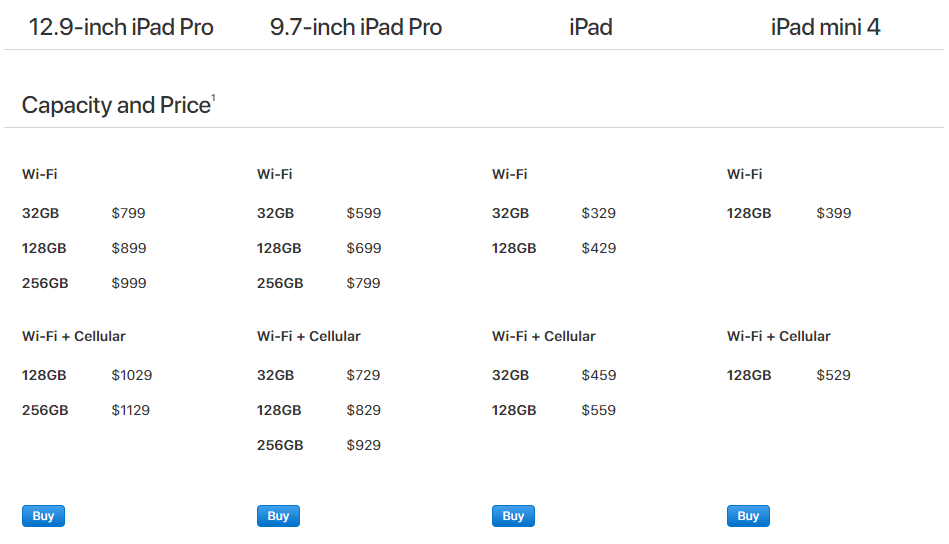The image size is (949, 544).
Task: Click 256GB beside the $999 price
Action: tap(45, 283)
